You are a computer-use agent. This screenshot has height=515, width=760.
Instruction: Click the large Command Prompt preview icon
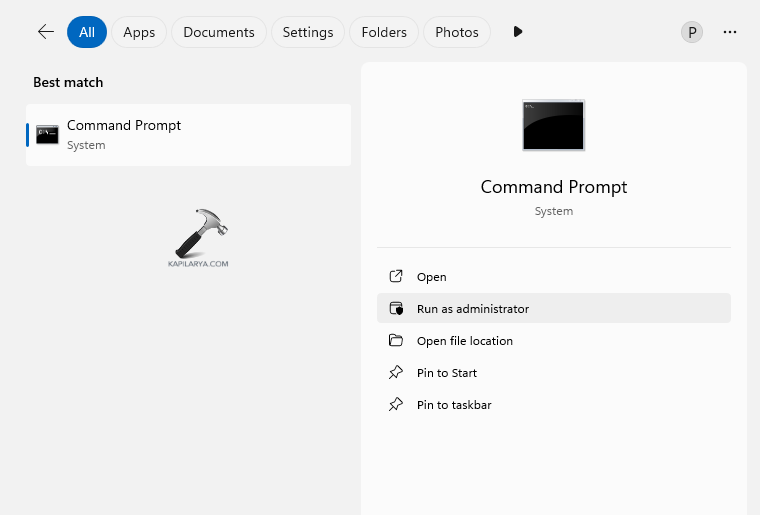click(553, 126)
